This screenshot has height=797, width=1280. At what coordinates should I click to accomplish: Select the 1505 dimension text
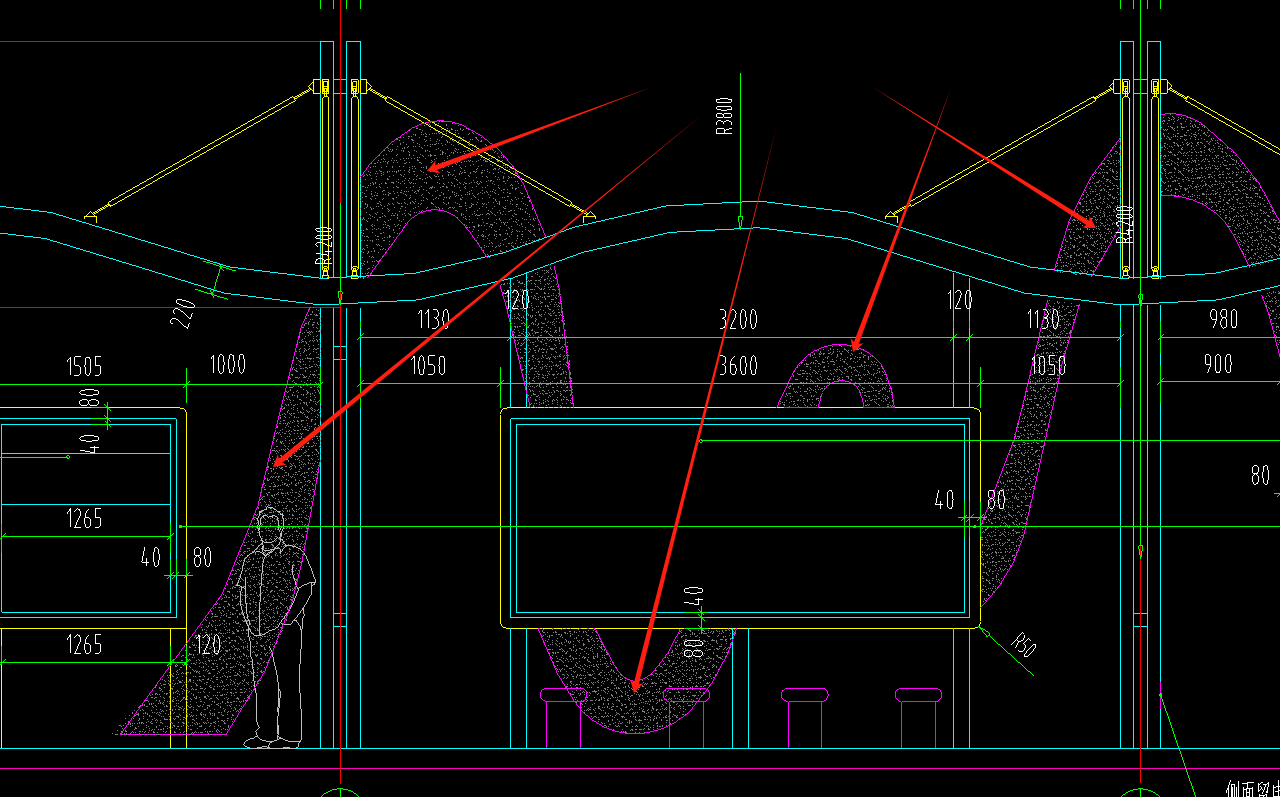point(83,367)
